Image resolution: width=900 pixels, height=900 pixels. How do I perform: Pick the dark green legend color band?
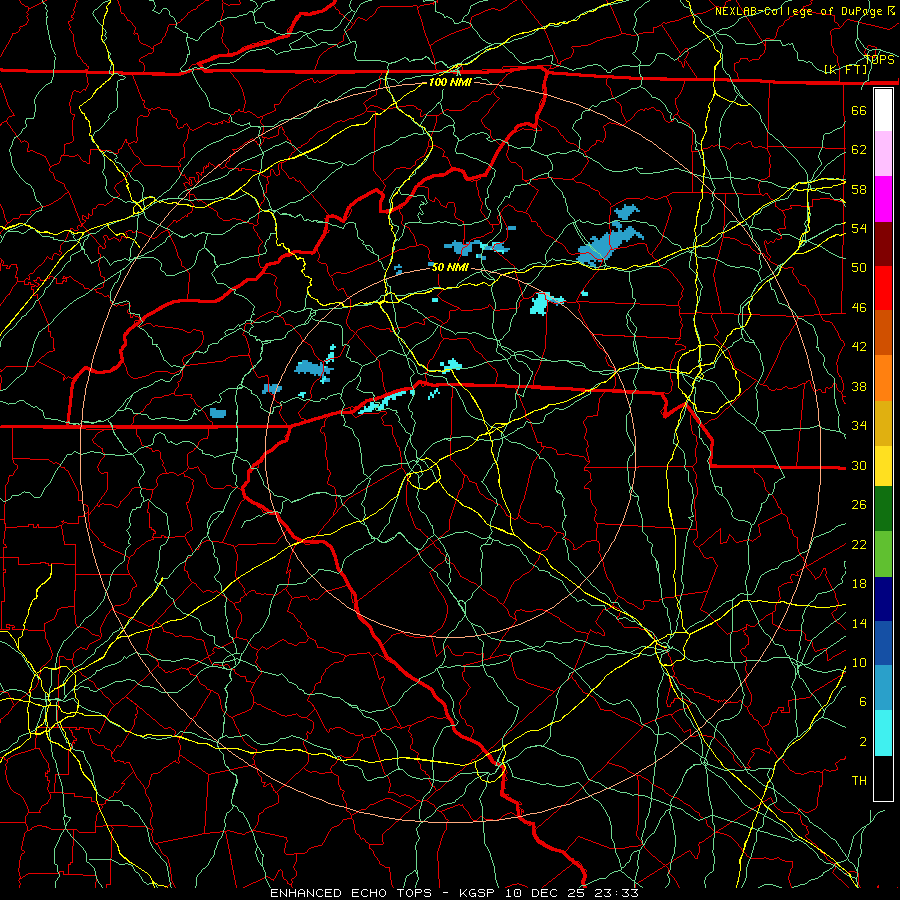(x=883, y=509)
